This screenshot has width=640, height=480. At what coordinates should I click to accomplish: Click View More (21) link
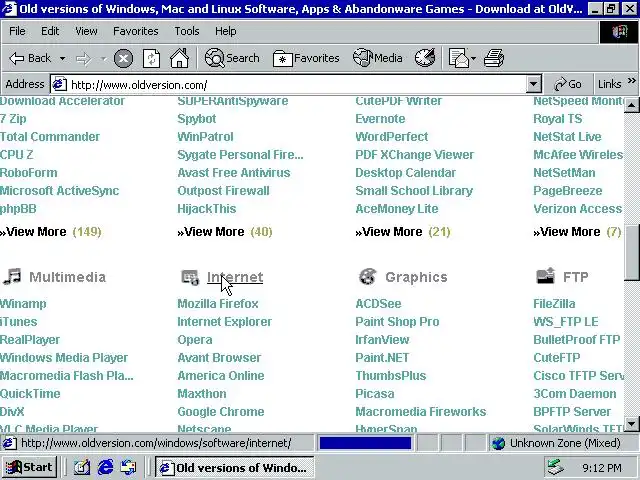click(x=403, y=232)
